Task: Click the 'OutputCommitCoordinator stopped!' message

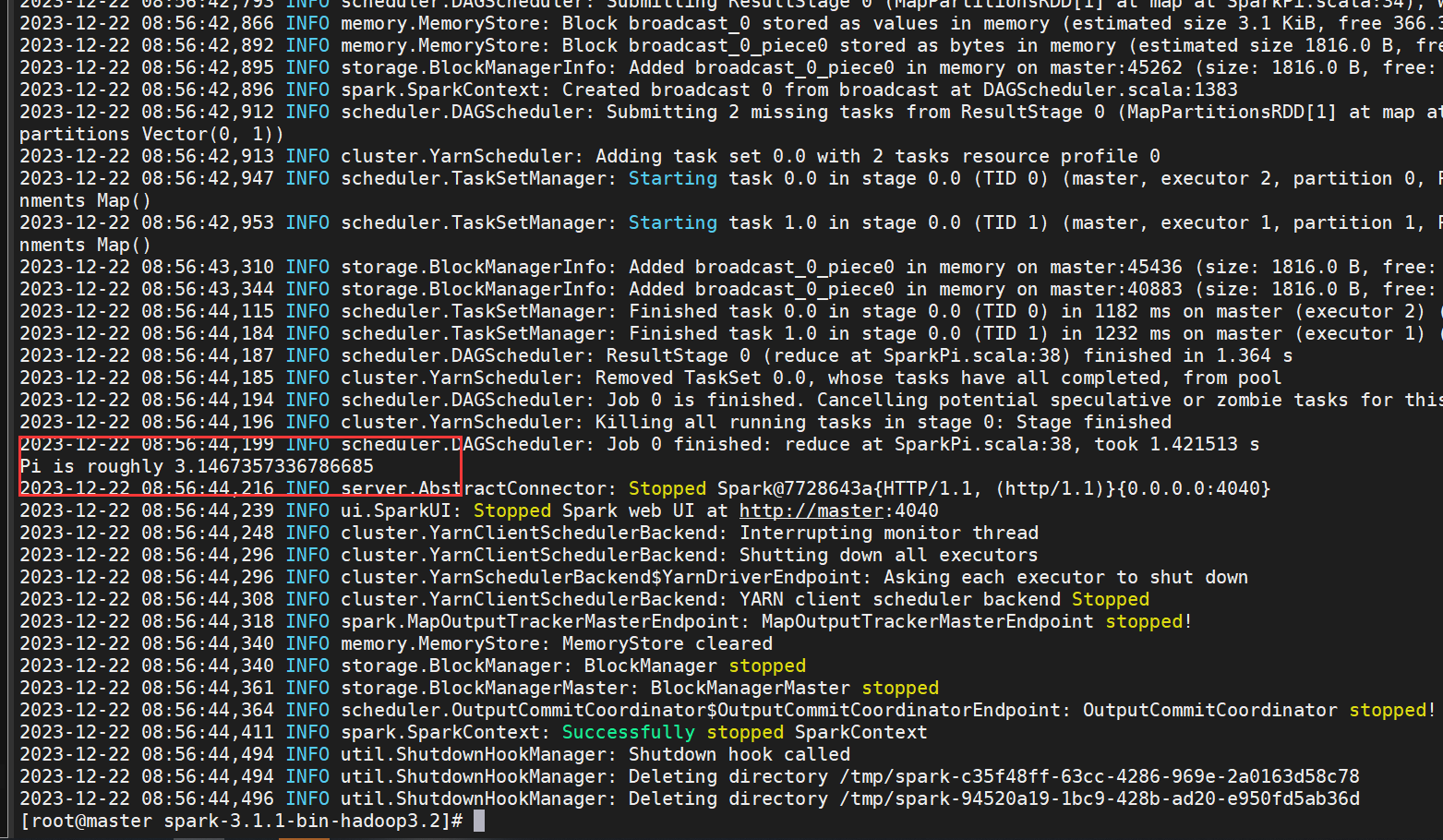Action: click(x=1259, y=710)
